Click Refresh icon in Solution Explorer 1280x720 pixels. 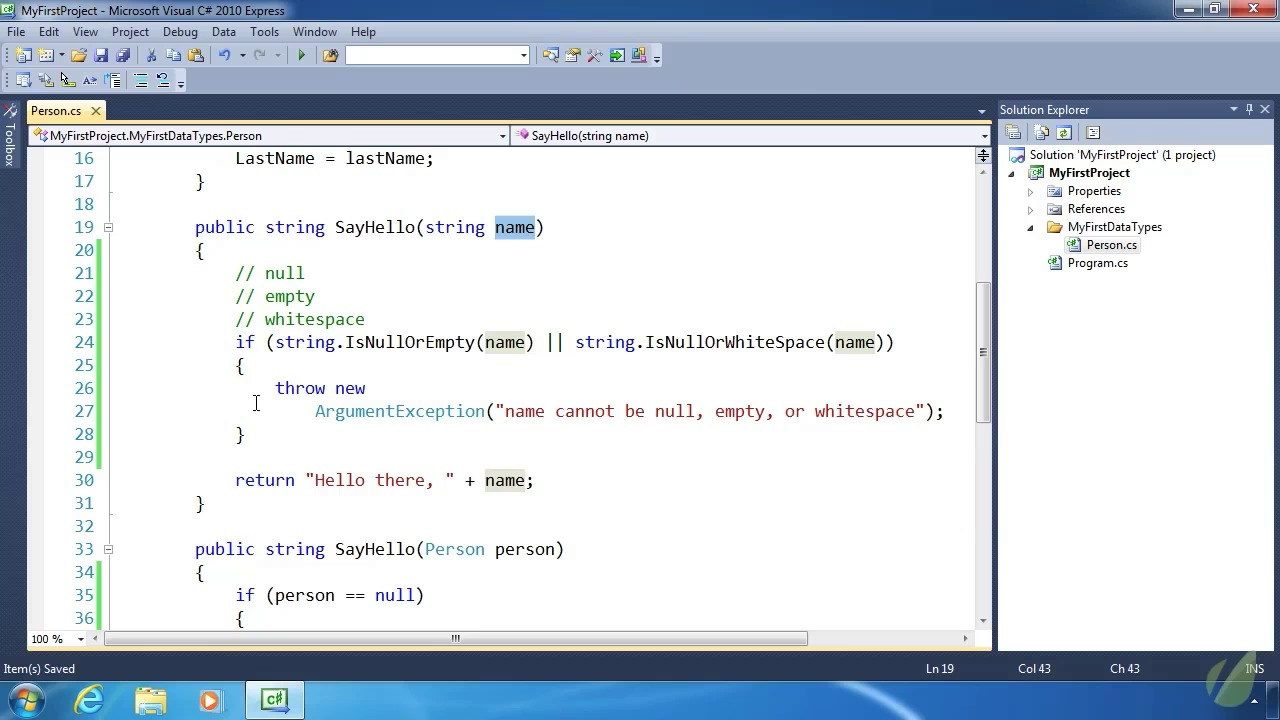(1064, 133)
